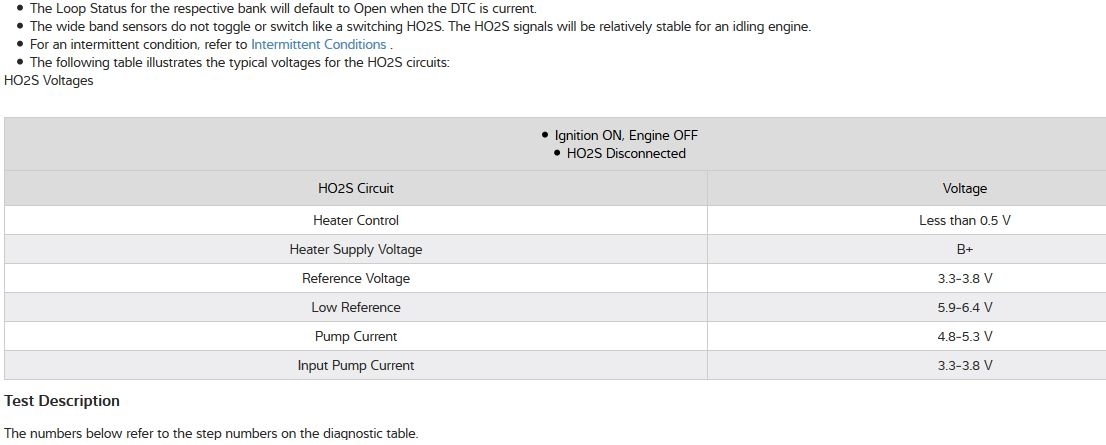The height and width of the screenshot is (445, 1106).
Task: Click the Voltage column header
Action: (964, 188)
